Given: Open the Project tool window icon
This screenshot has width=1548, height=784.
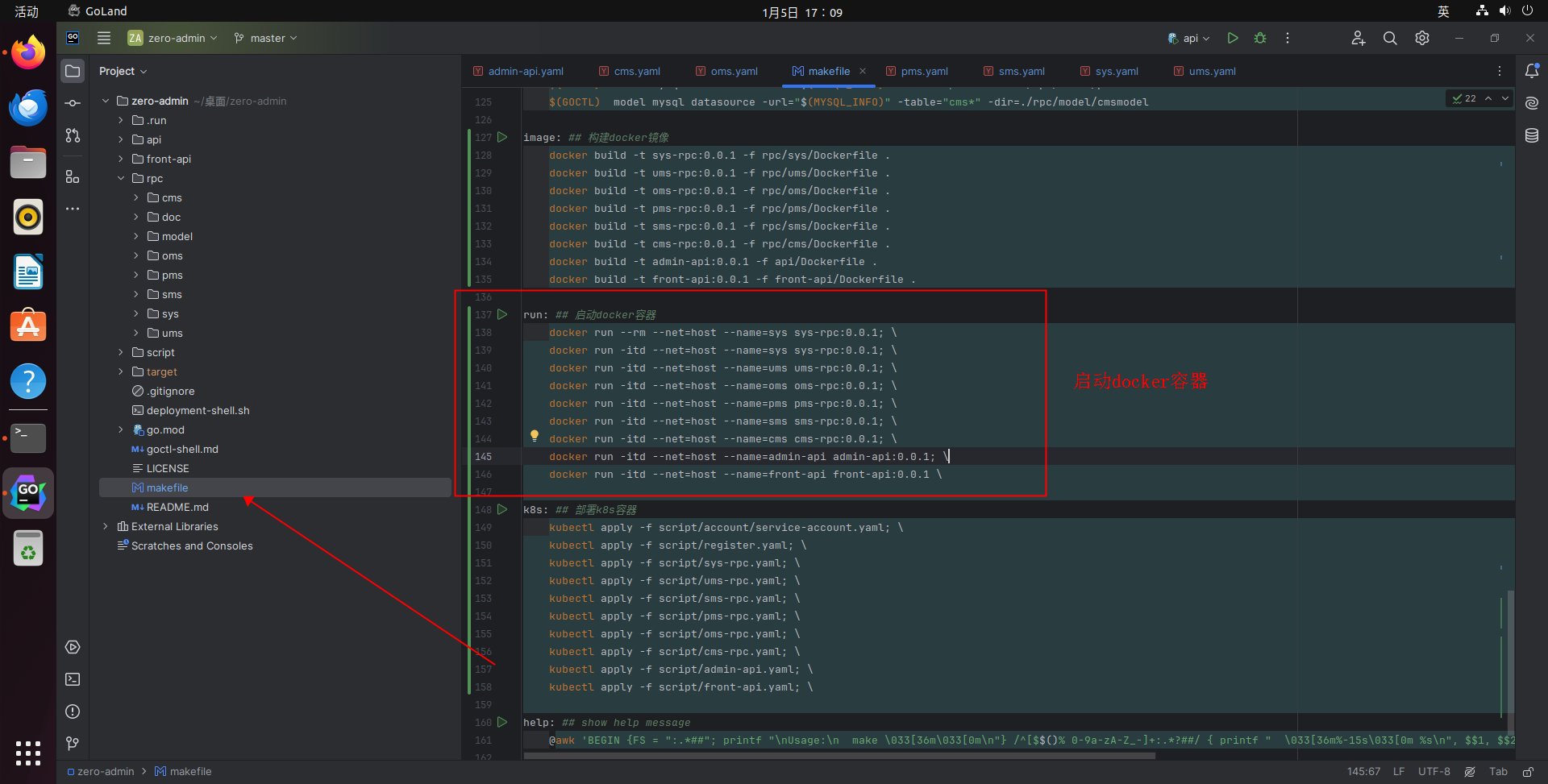Looking at the screenshot, I should 73,71.
